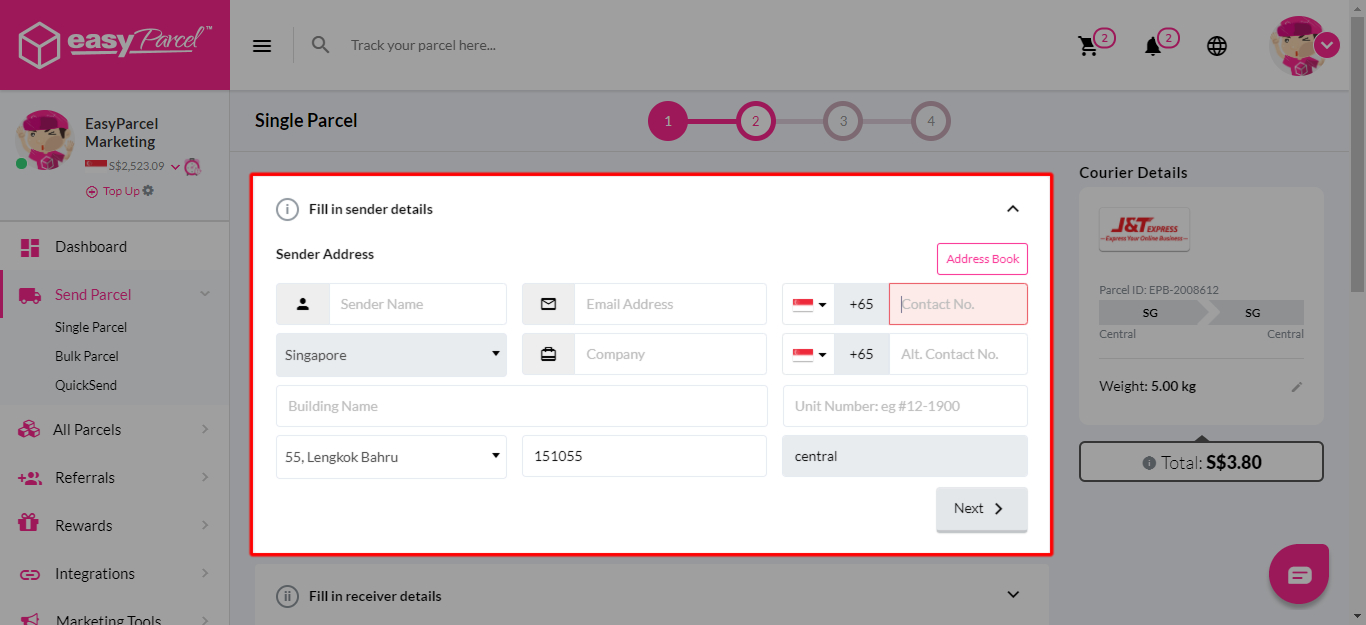Expand the Fill in receiver details section
This screenshot has height=625, width=1366.
pos(1011,592)
